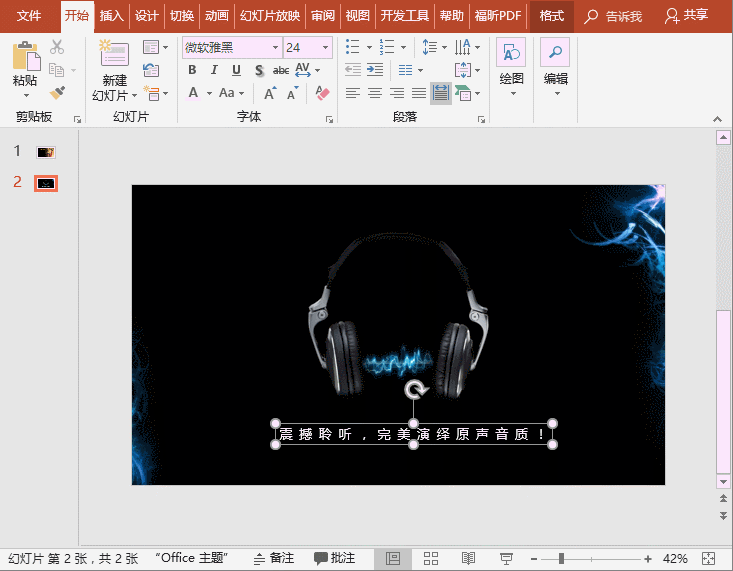Click the Copy icon in clipboard group
This screenshot has height=571, width=733.
click(x=57, y=70)
